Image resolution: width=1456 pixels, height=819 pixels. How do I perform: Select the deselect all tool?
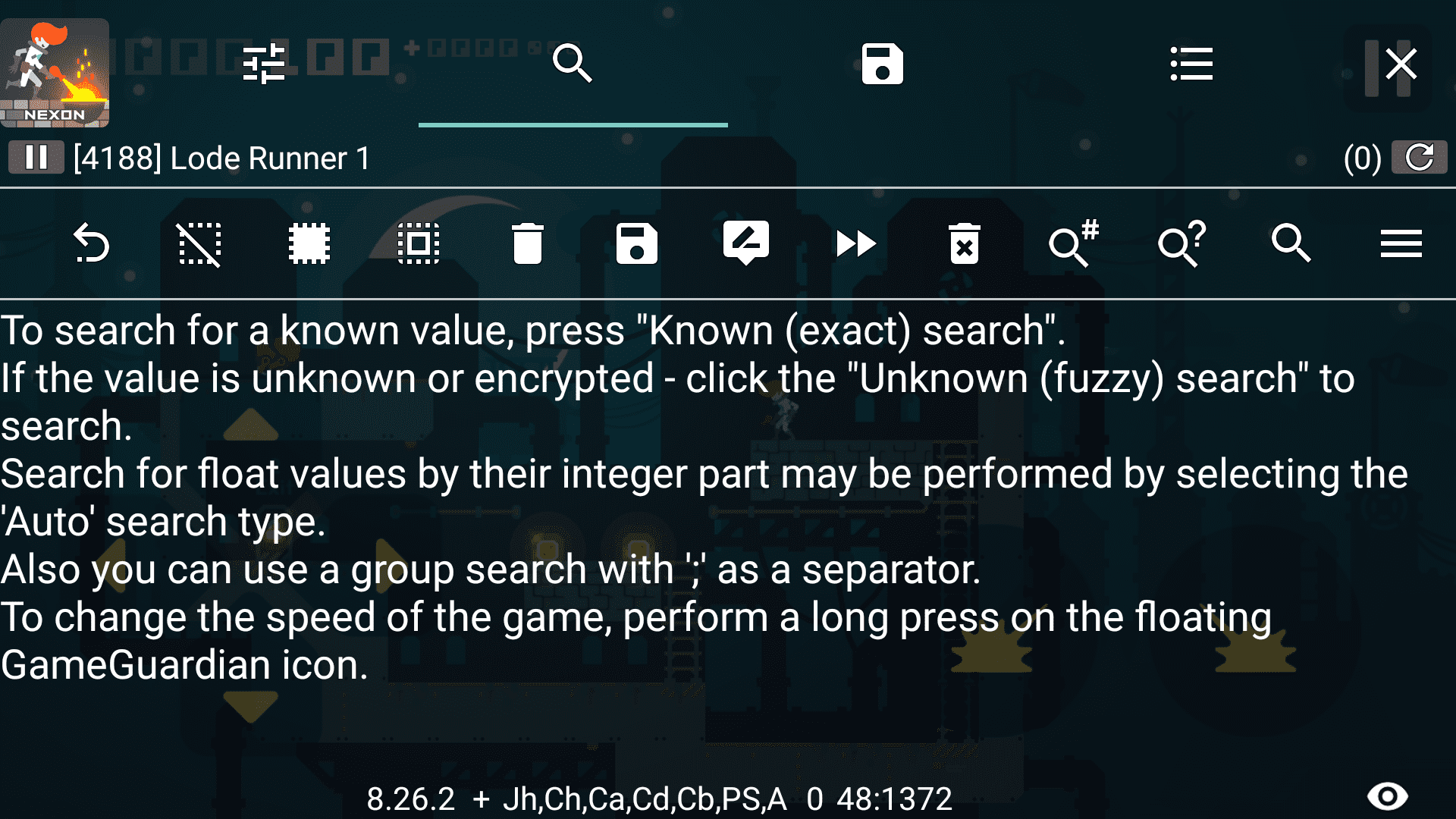coord(198,243)
